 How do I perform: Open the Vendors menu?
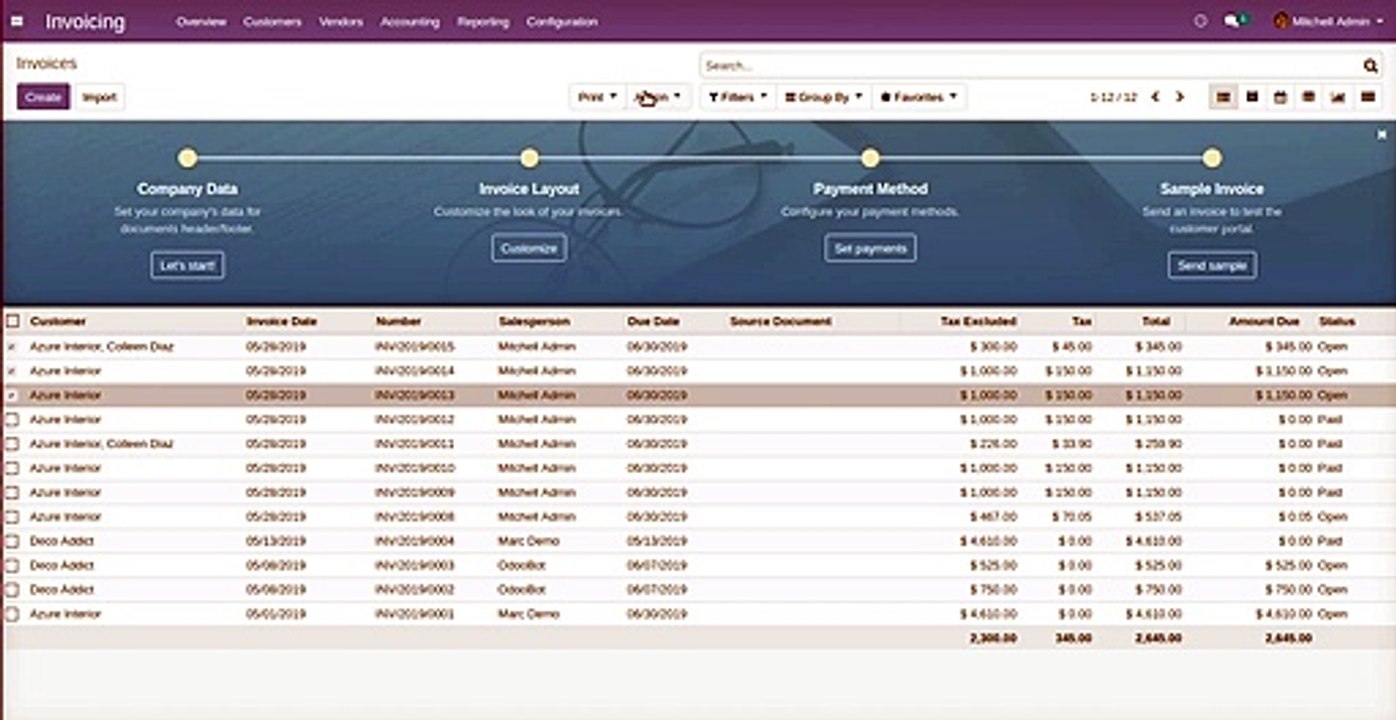pos(341,21)
